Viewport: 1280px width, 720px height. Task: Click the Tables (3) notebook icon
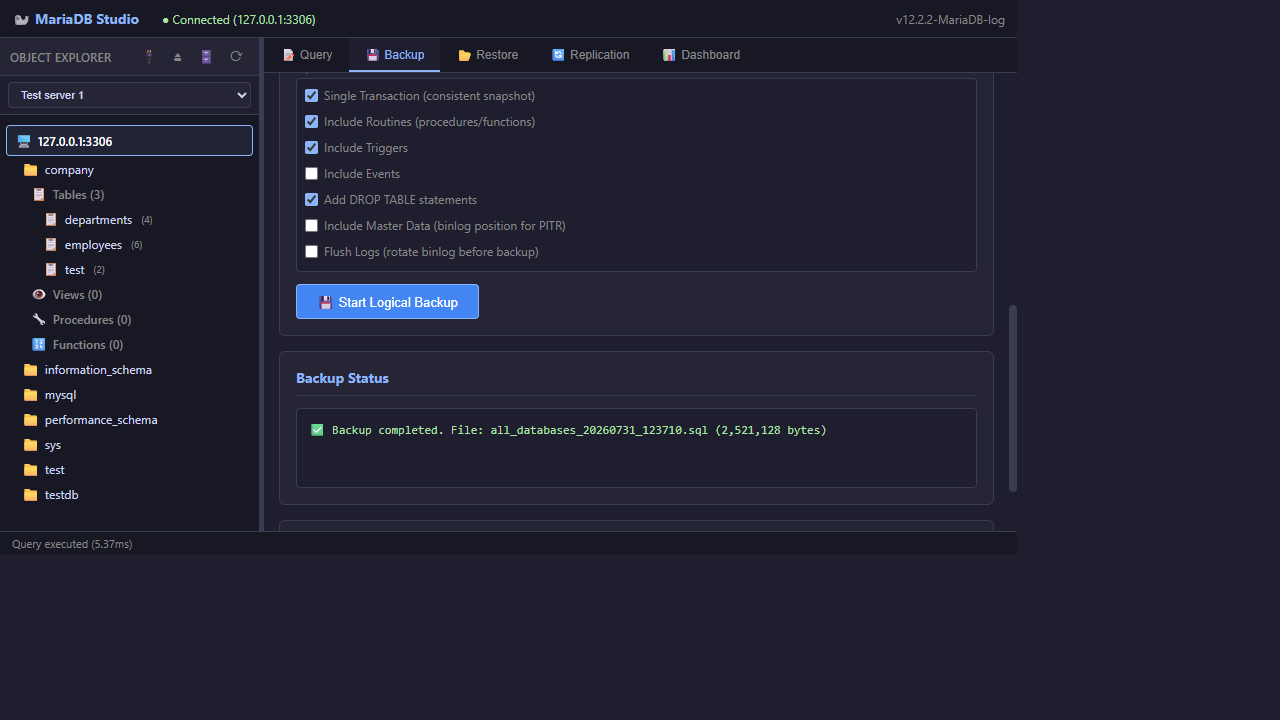click(x=39, y=195)
